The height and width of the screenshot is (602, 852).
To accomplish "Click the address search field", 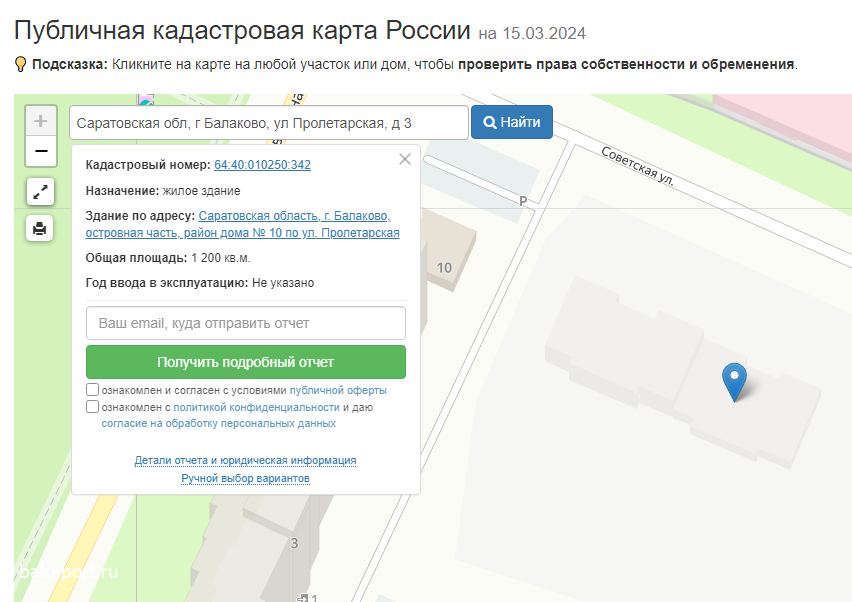I will pyautogui.click(x=268, y=122).
